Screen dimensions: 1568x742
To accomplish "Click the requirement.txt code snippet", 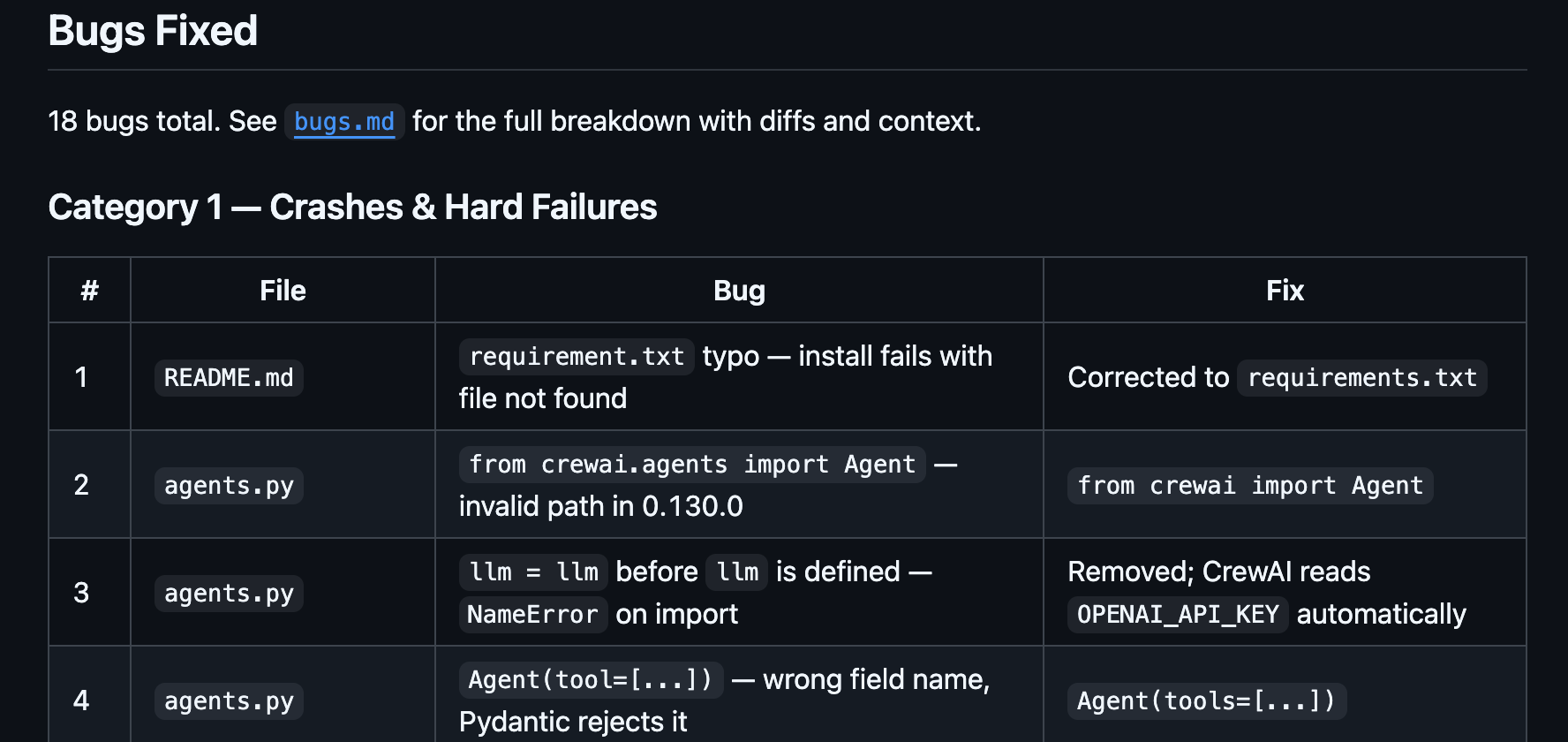I will pyautogui.click(x=577, y=357).
